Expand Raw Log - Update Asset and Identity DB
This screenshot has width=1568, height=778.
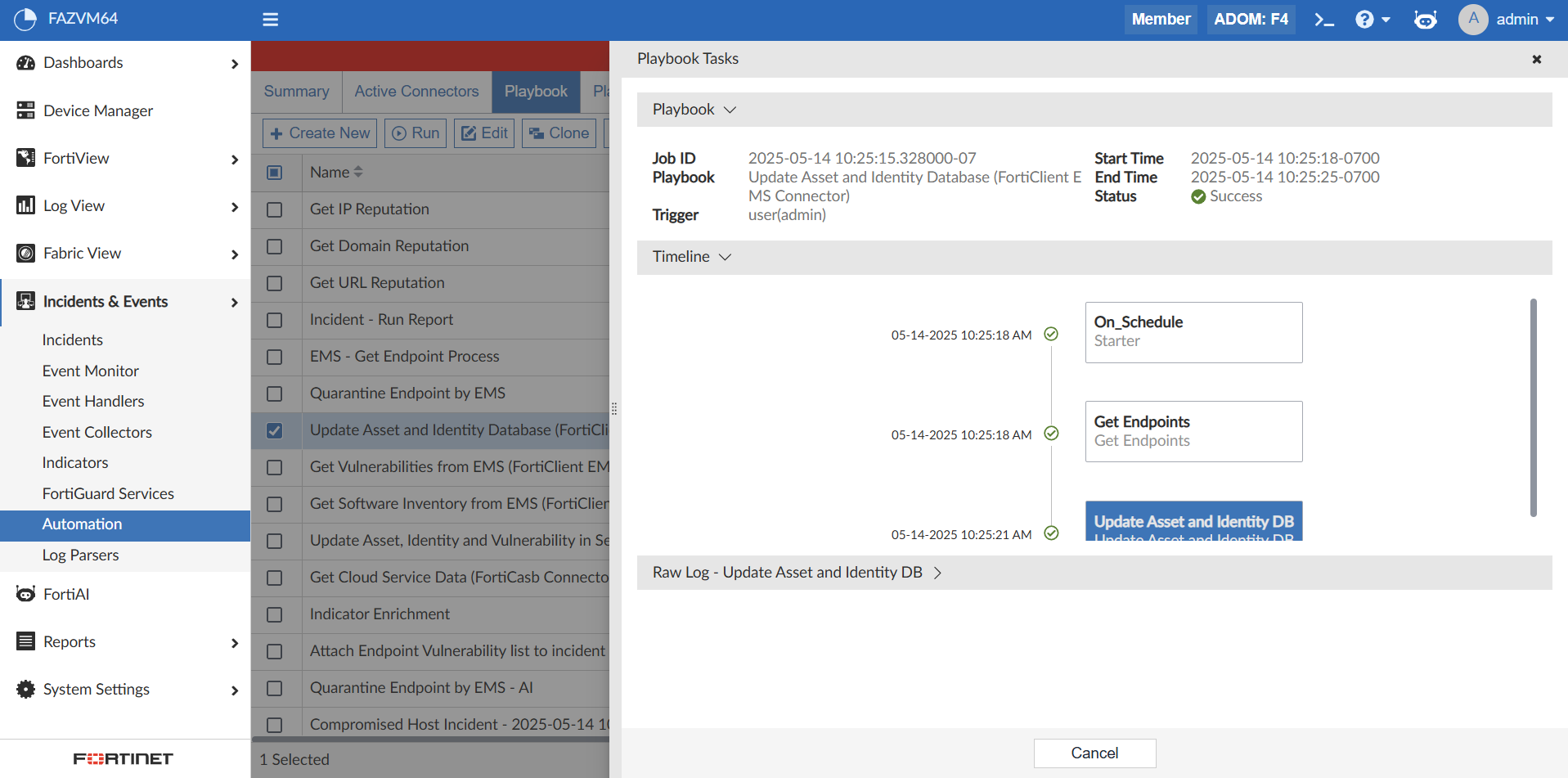click(937, 573)
